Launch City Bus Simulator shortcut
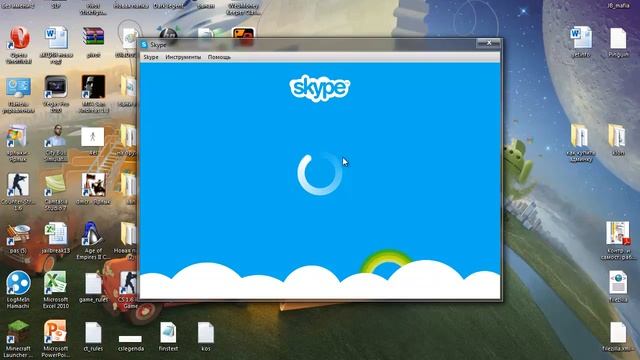This screenshot has height=360, width=640. [56, 143]
